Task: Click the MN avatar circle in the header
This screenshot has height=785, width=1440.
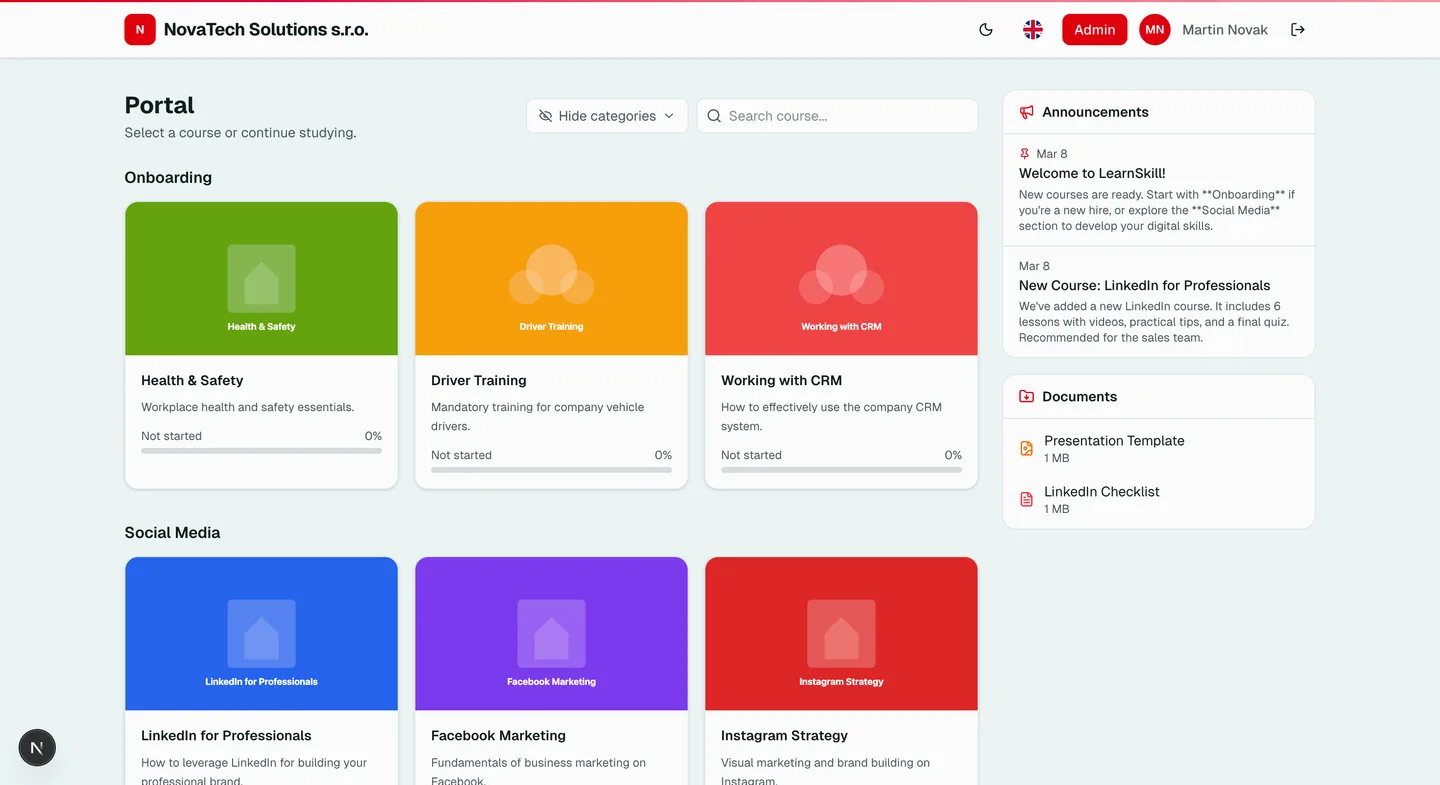Action: pyautogui.click(x=1154, y=29)
